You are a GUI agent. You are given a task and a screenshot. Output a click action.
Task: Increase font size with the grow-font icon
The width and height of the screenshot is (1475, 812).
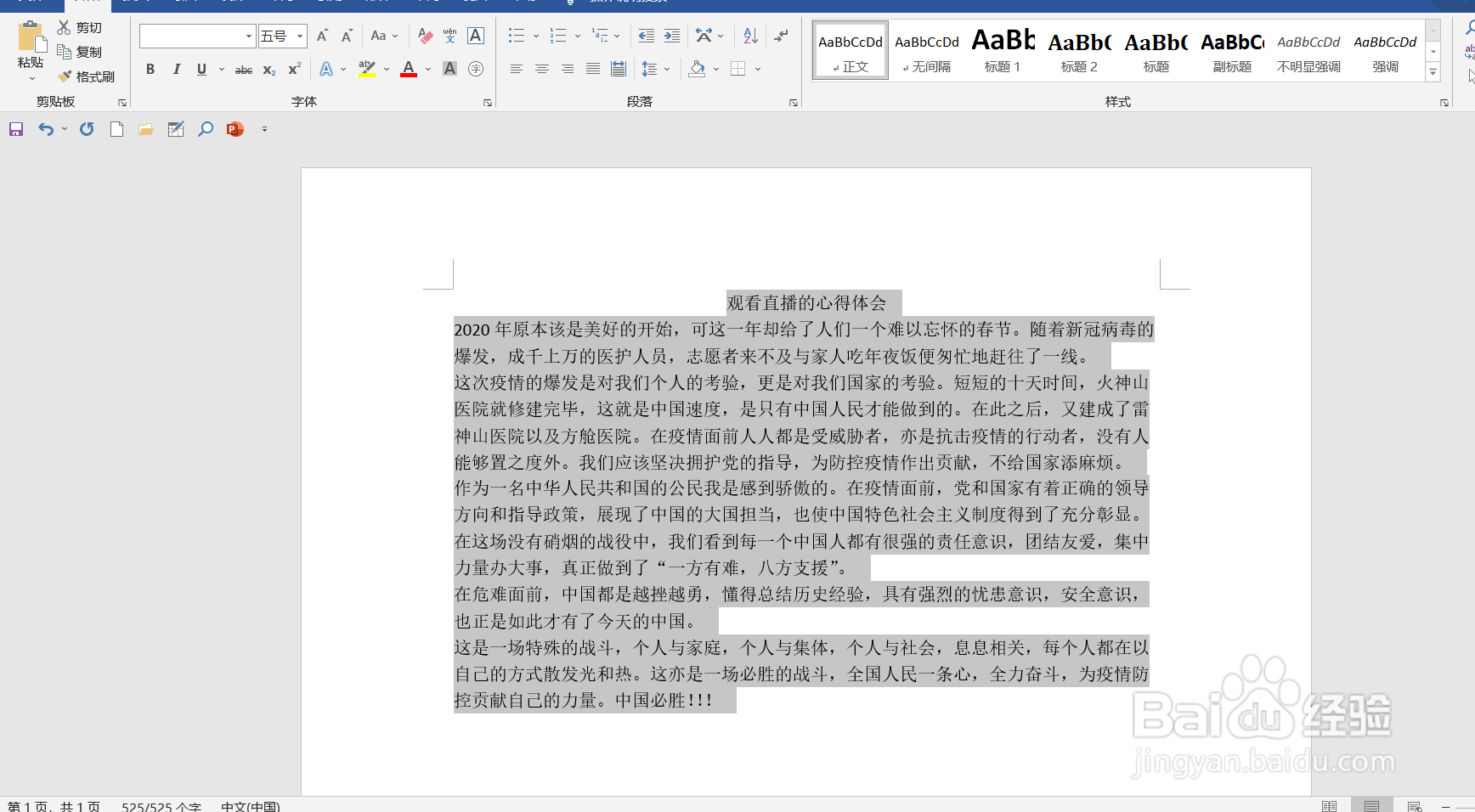pos(322,36)
